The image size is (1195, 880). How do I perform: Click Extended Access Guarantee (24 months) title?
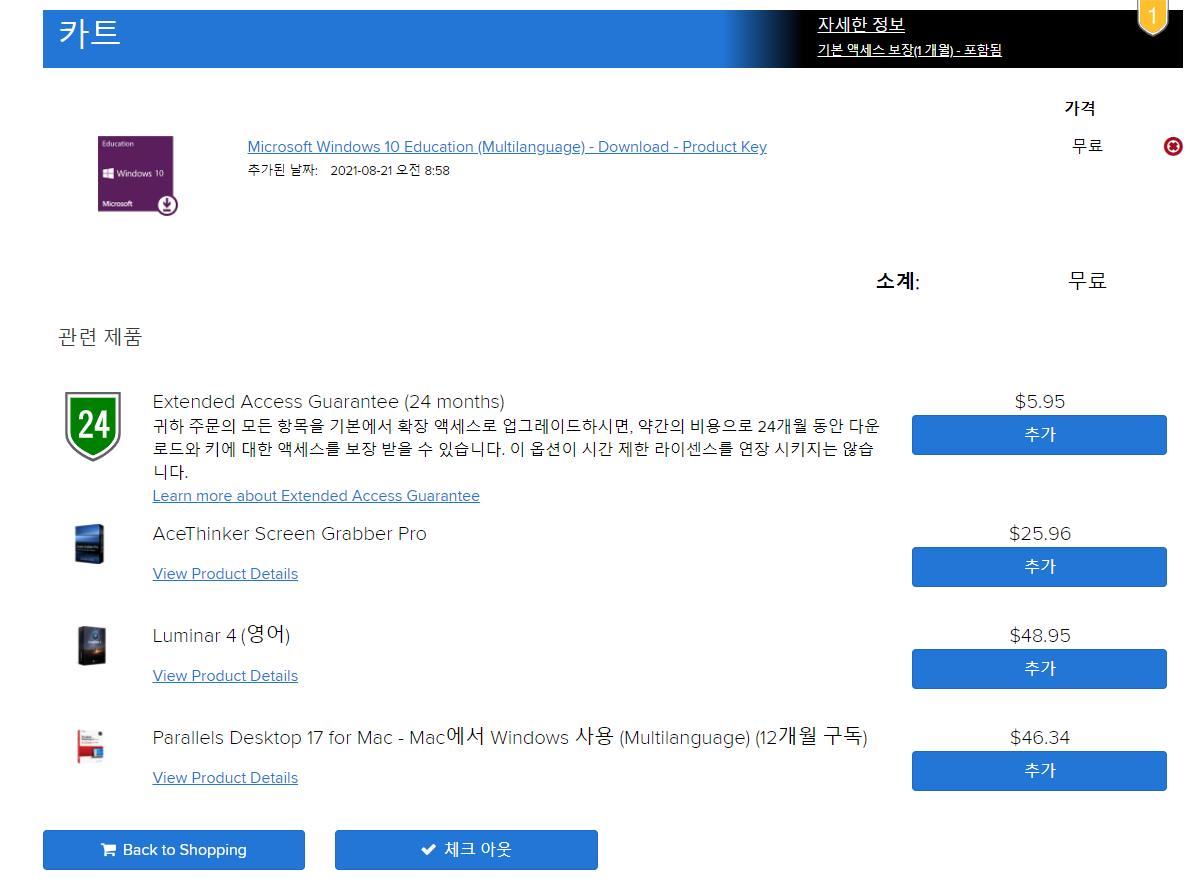[328, 402]
